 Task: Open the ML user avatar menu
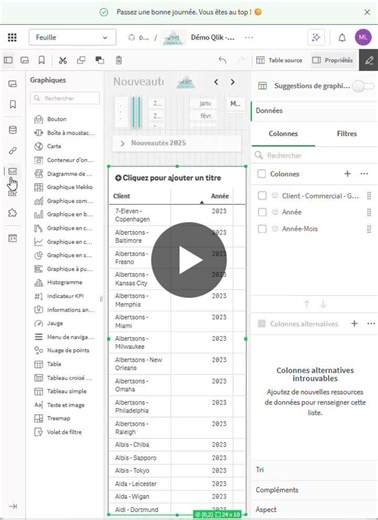[363, 37]
